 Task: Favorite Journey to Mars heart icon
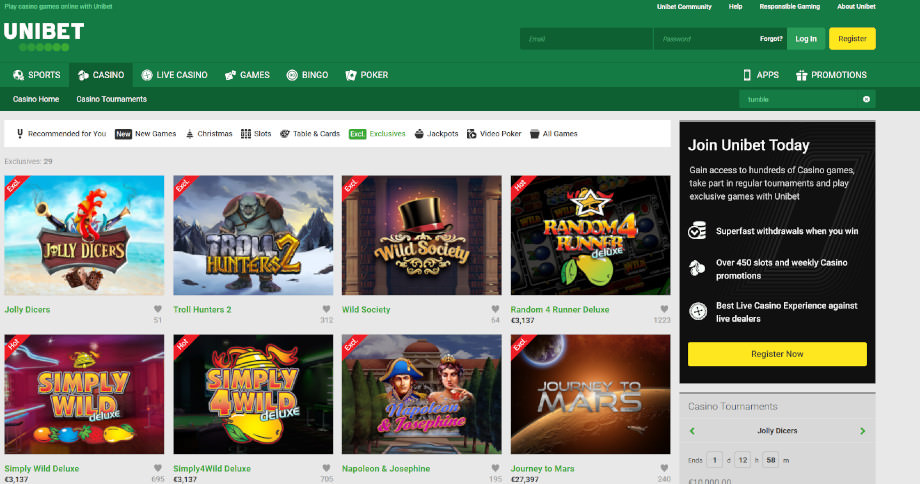[664, 468]
